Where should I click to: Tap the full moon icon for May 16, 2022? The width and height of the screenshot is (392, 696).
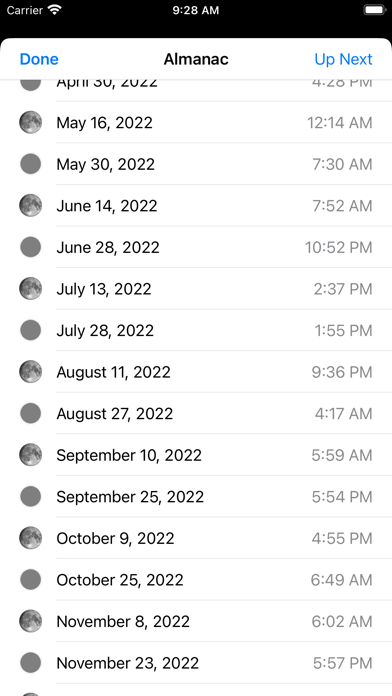pyautogui.click(x=31, y=123)
